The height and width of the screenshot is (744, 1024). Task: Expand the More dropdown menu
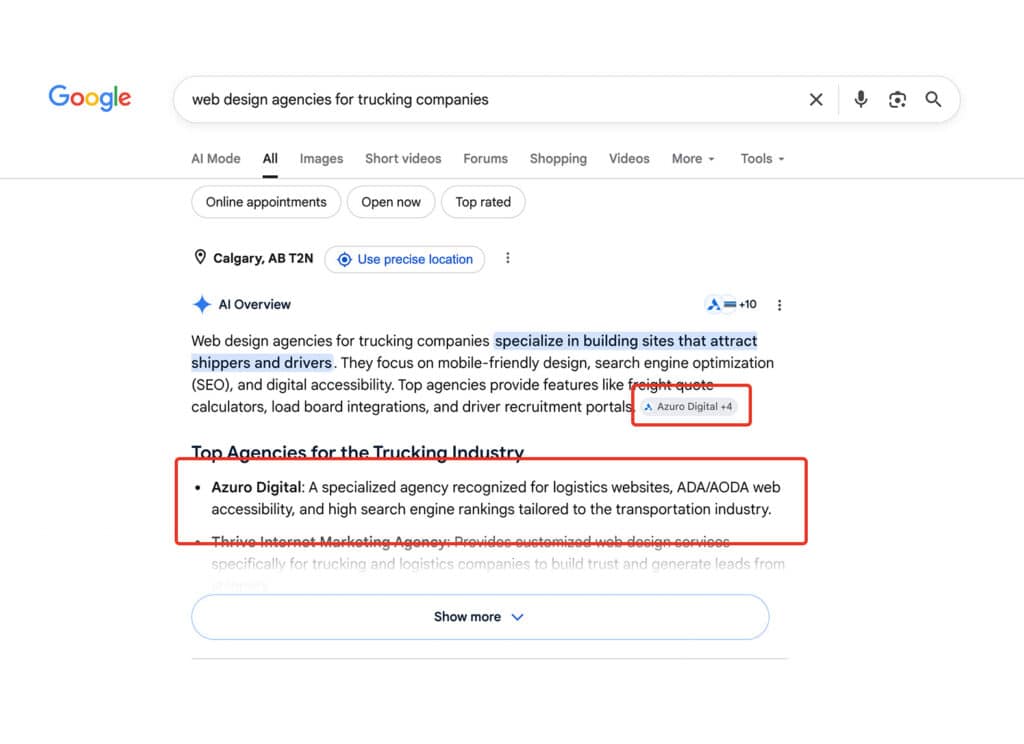coord(693,159)
